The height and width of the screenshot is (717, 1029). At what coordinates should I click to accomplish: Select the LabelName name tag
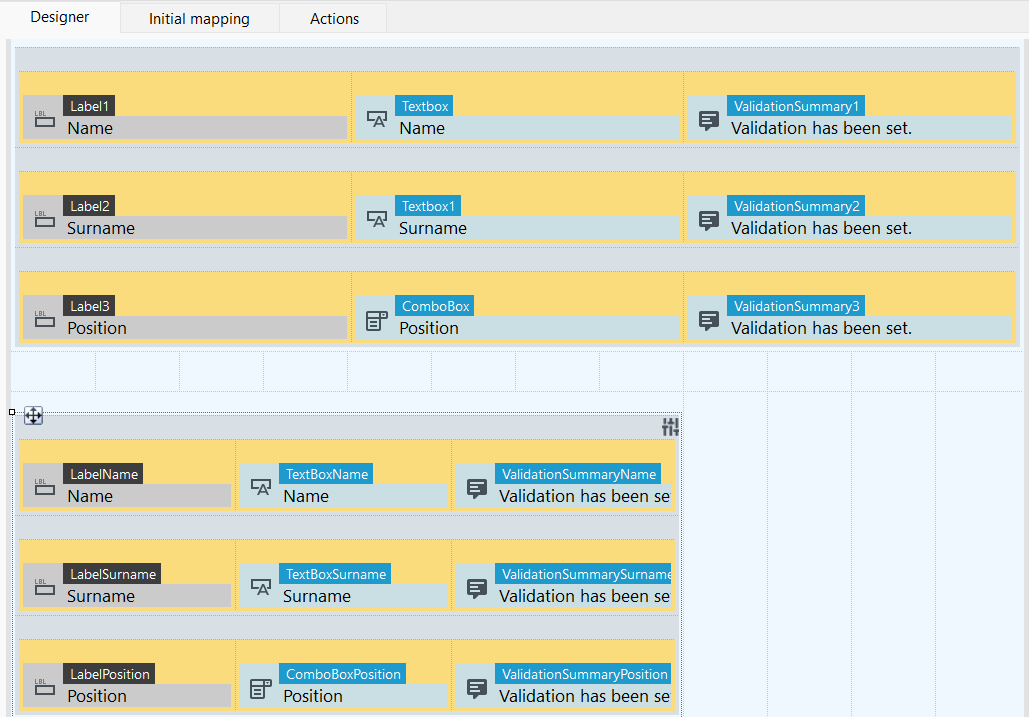(x=103, y=474)
